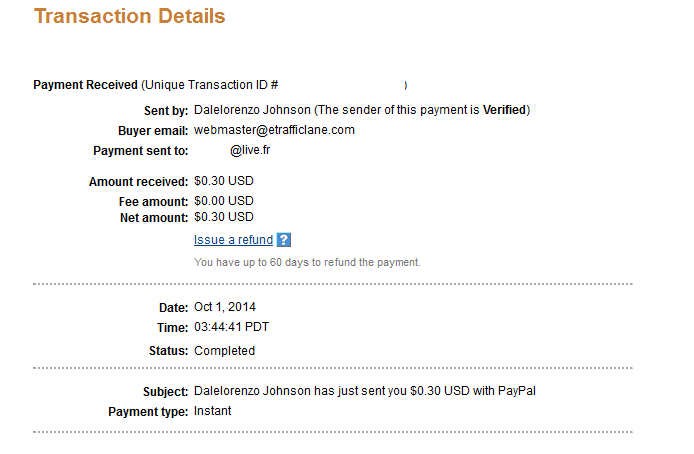This screenshot has height=454, width=694.
Task: Click the Fee amount $0.00 USD value
Action: 224,201
